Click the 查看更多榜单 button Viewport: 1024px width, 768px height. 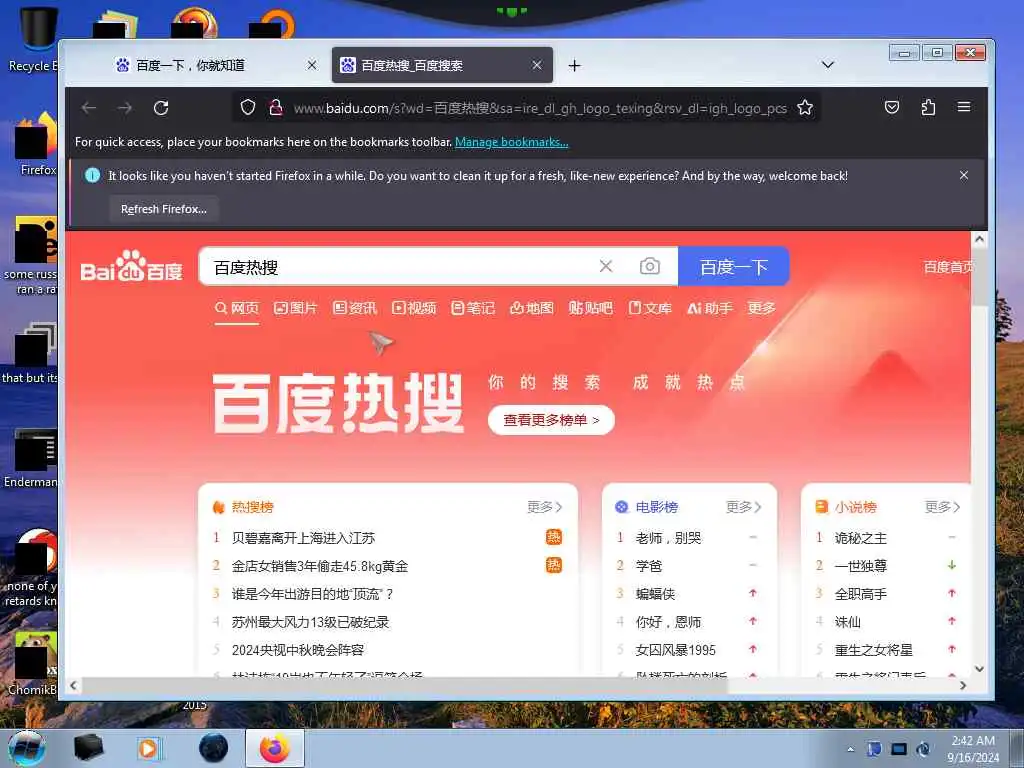(551, 420)
